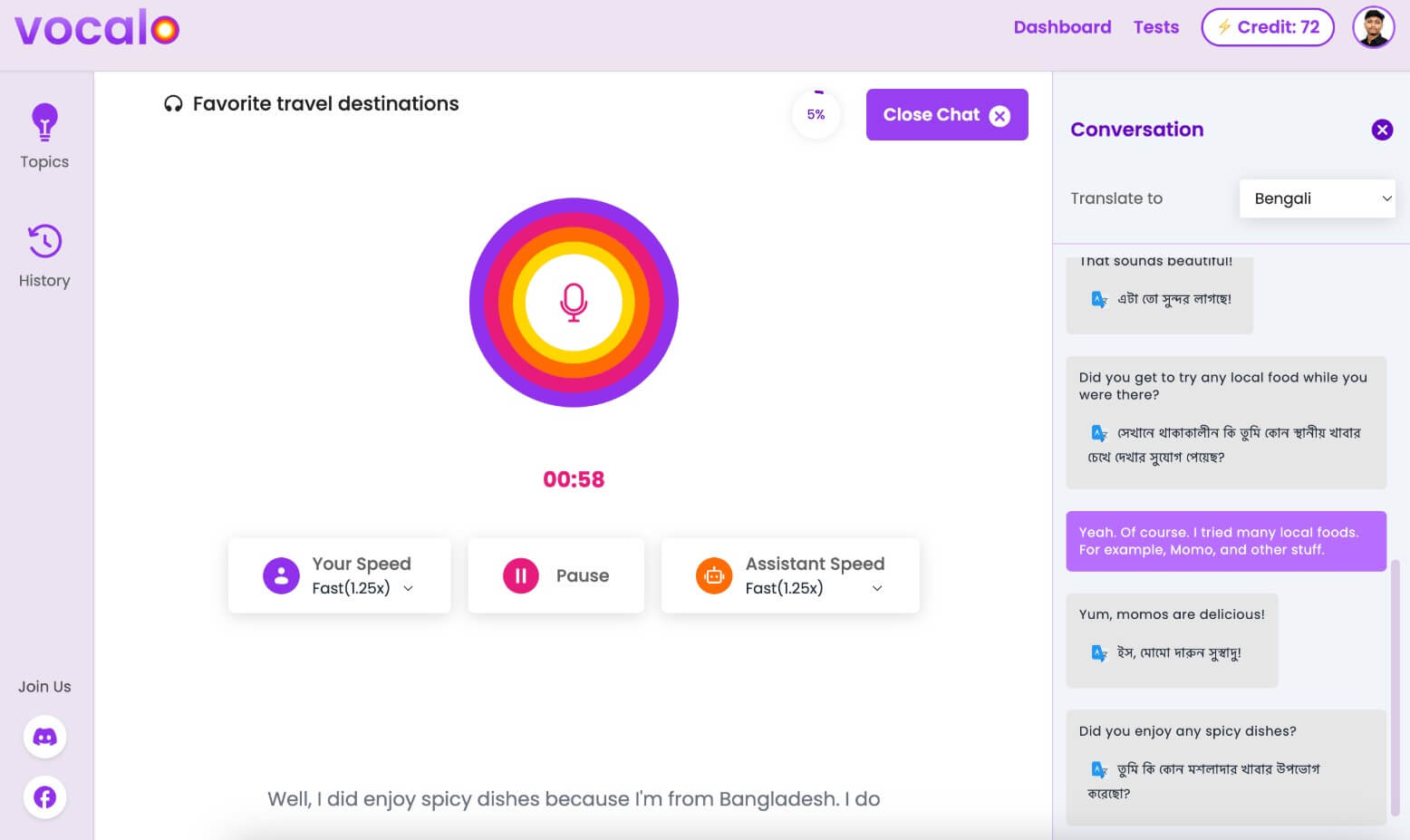Screen dimensions: 1410x840
Task: Open the Topics lightbulb icon
Action: point(44,121)
